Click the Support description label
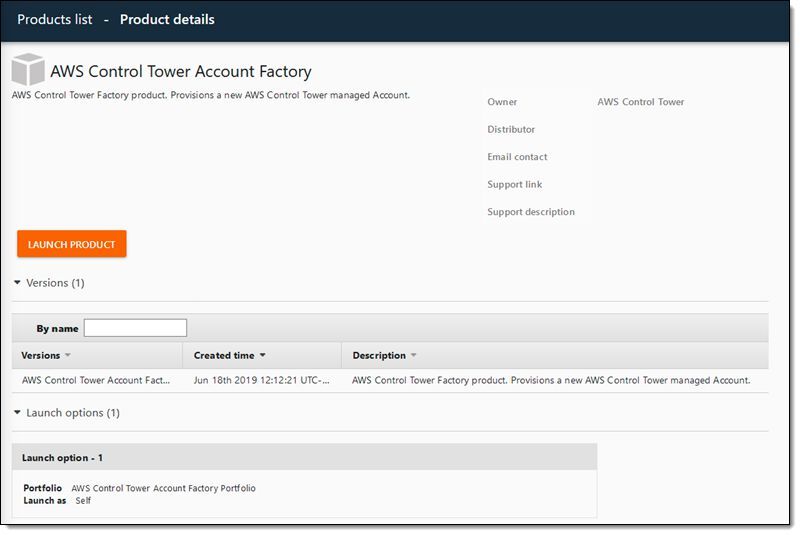This screenshot has height=535, width=800. (531, 212)
